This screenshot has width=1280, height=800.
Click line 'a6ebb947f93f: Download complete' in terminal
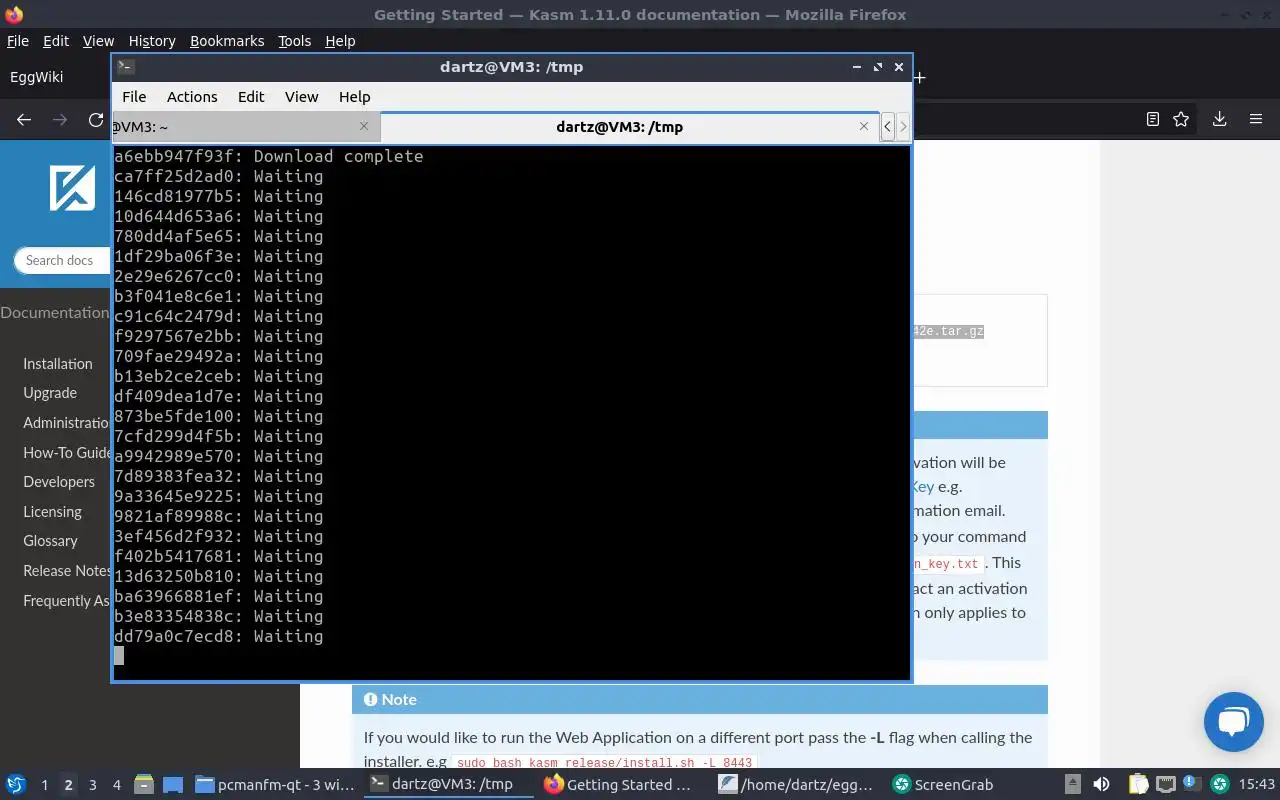268,156
